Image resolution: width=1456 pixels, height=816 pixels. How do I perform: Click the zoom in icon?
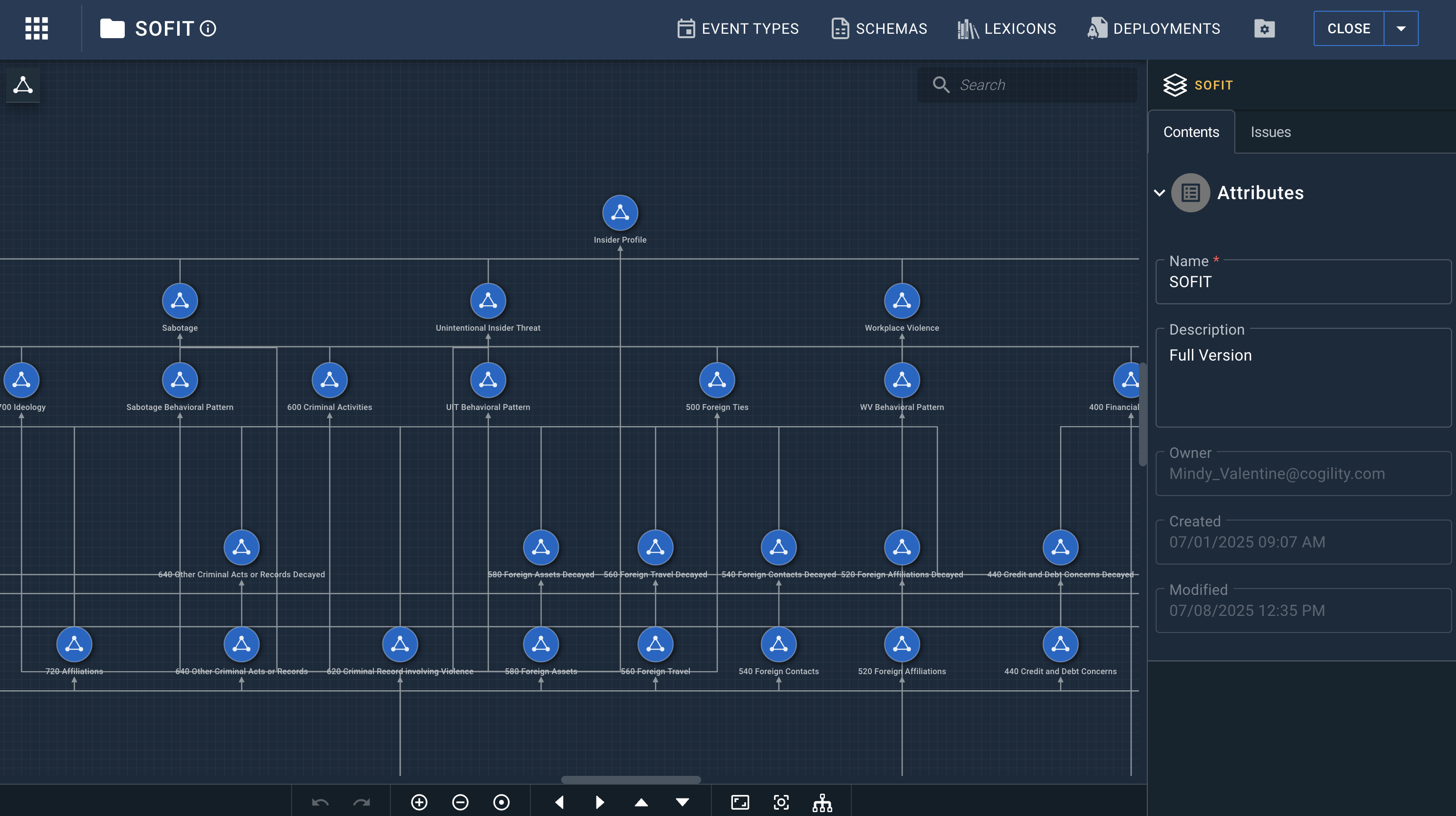419,802
